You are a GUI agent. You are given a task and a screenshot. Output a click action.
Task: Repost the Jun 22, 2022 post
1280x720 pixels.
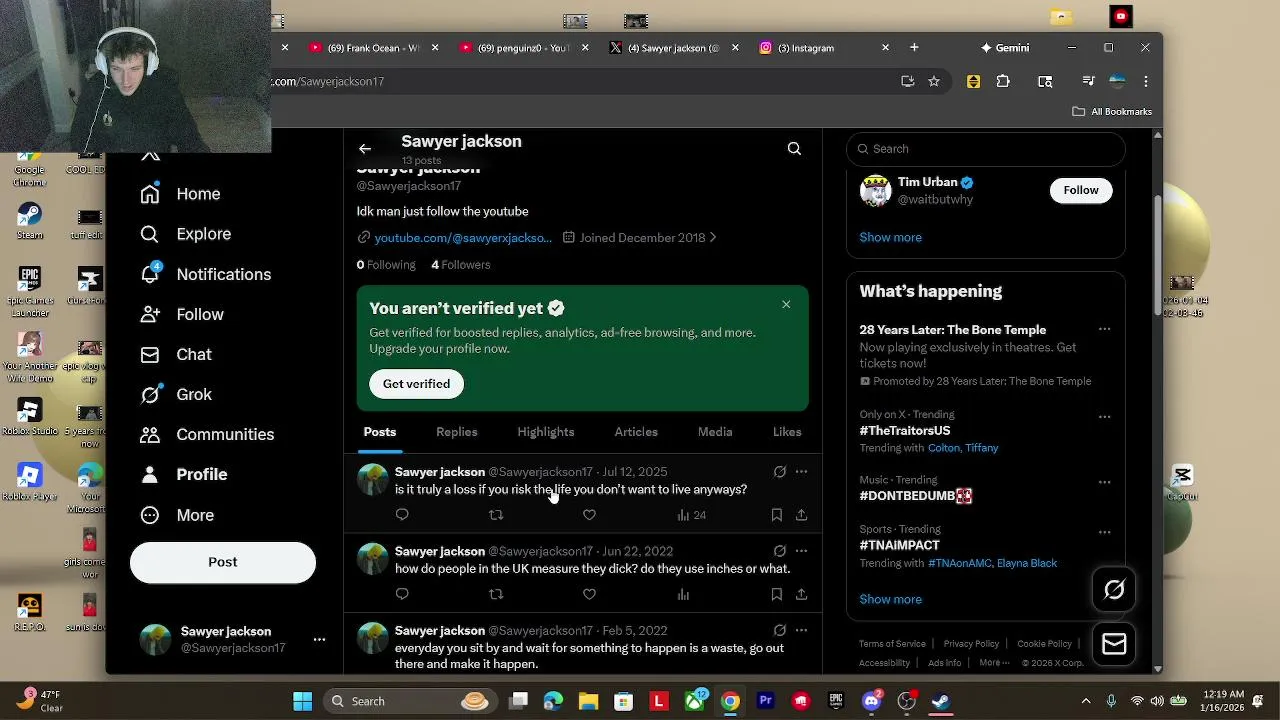[496, 594]
